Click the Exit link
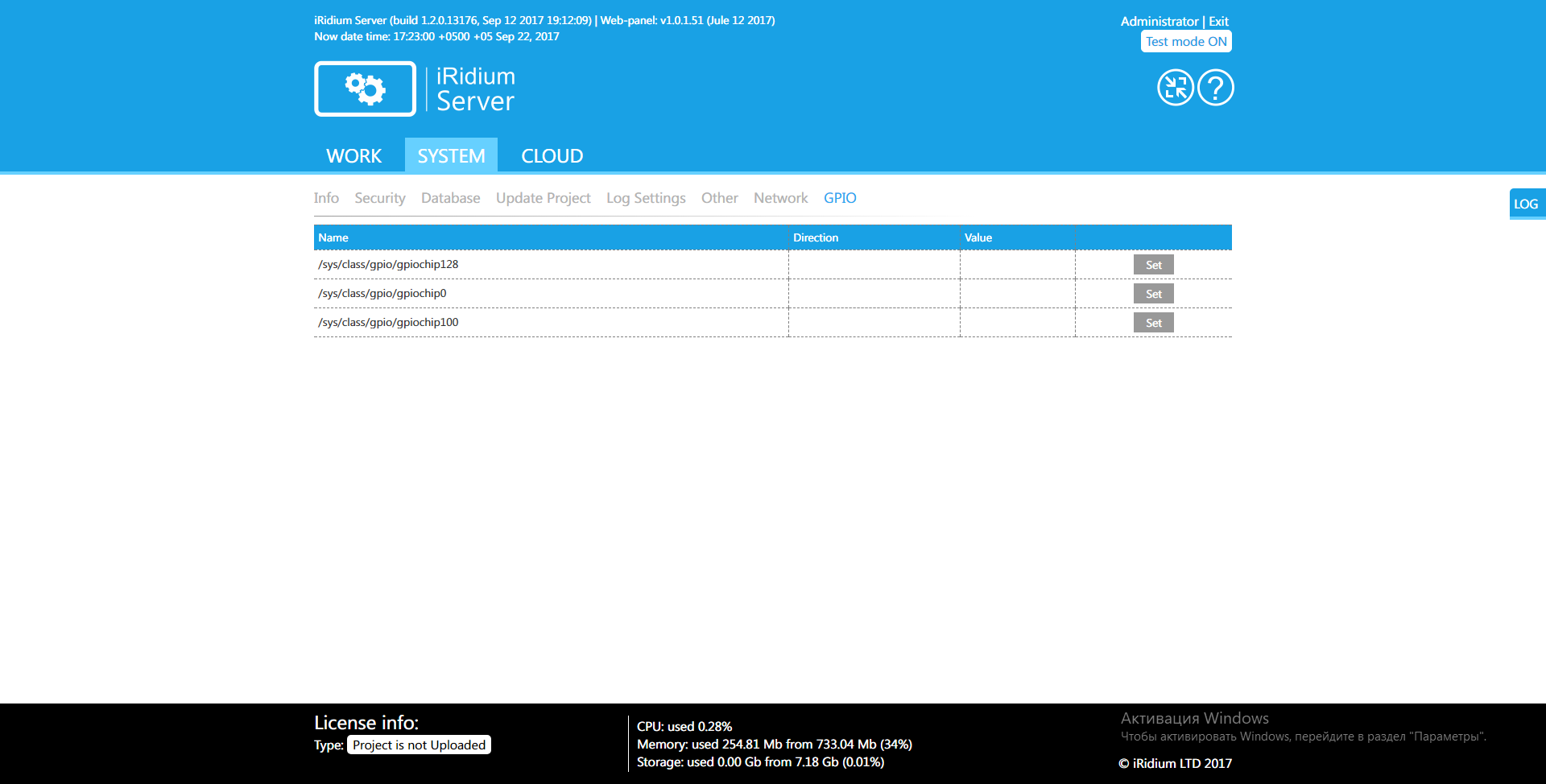Image resolution: width=1546 pixels, height=784 pixels. 1218,22
